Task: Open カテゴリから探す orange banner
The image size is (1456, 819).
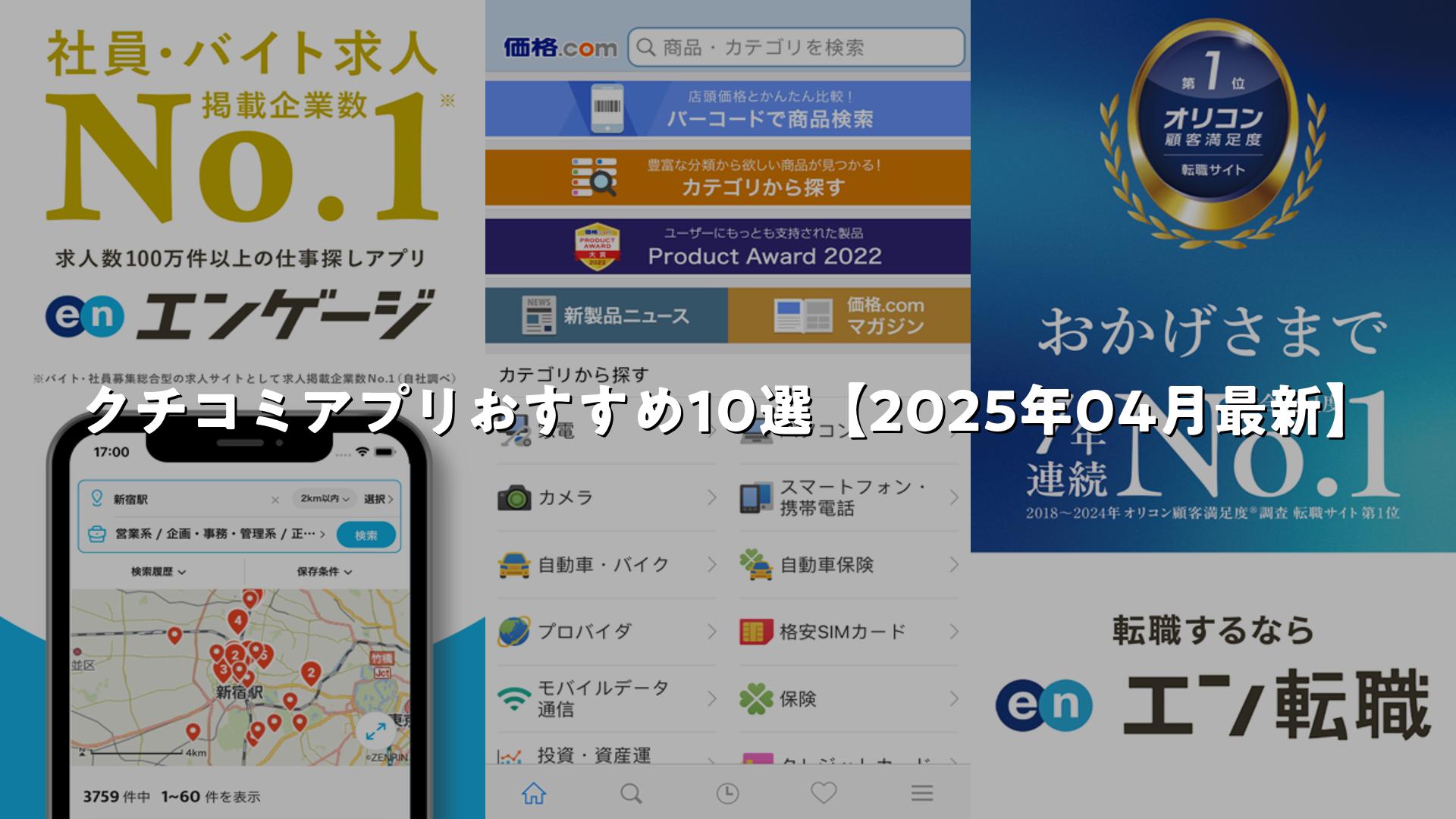Action: point(728,177)
